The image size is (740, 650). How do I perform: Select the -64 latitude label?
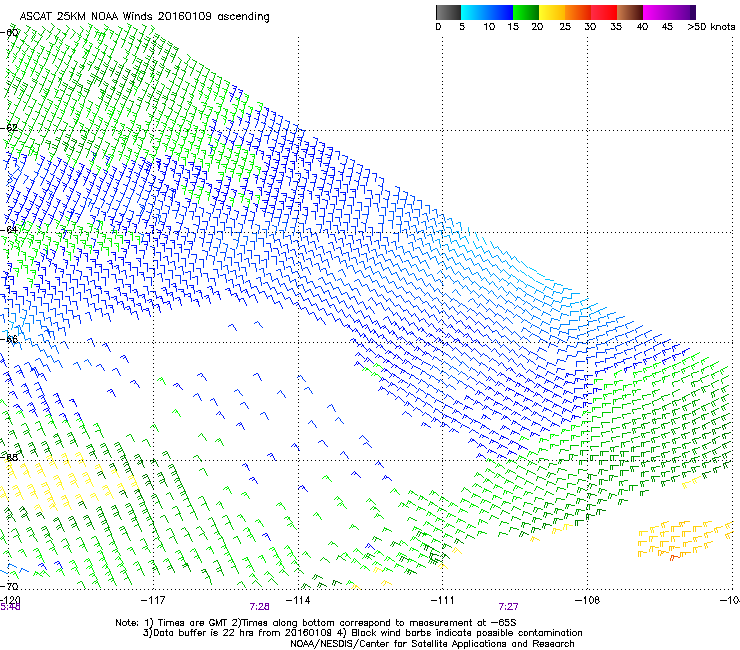pyautogui.click(x=9, y=230)
